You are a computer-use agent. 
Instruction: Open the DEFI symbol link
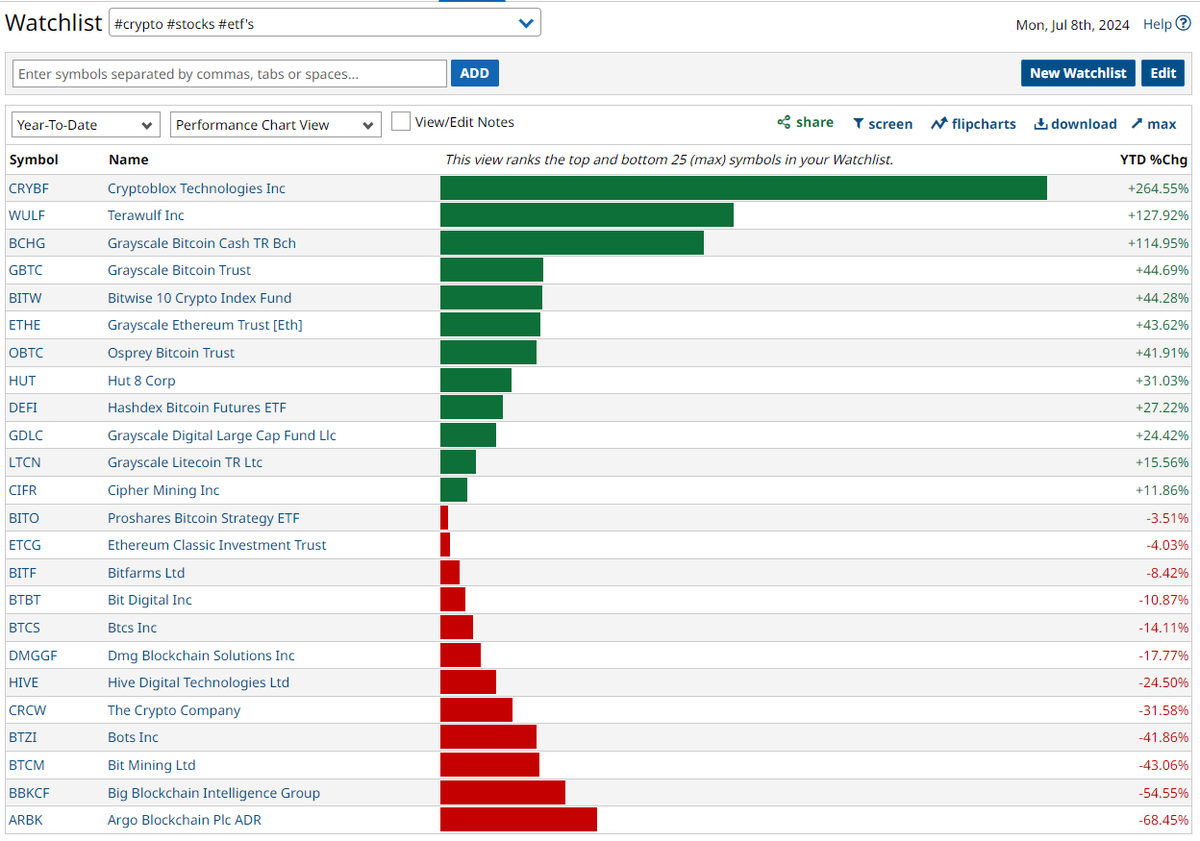[x=24, y=408]
